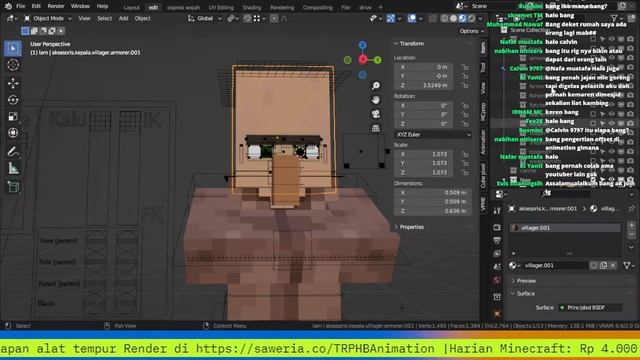Toggle show overlays button

coord(412,18)
